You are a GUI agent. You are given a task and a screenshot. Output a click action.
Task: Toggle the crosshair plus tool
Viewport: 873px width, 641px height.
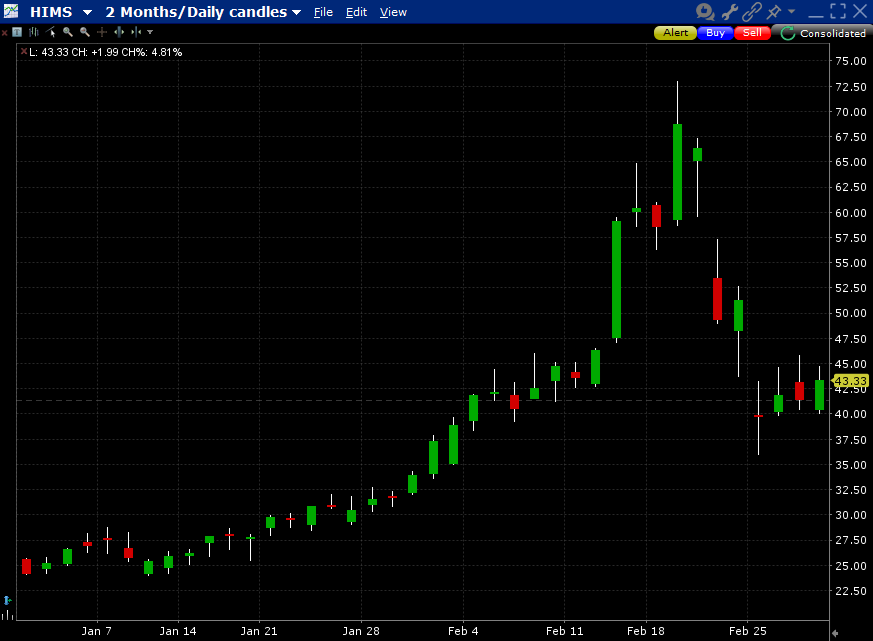tap(101, 32)
